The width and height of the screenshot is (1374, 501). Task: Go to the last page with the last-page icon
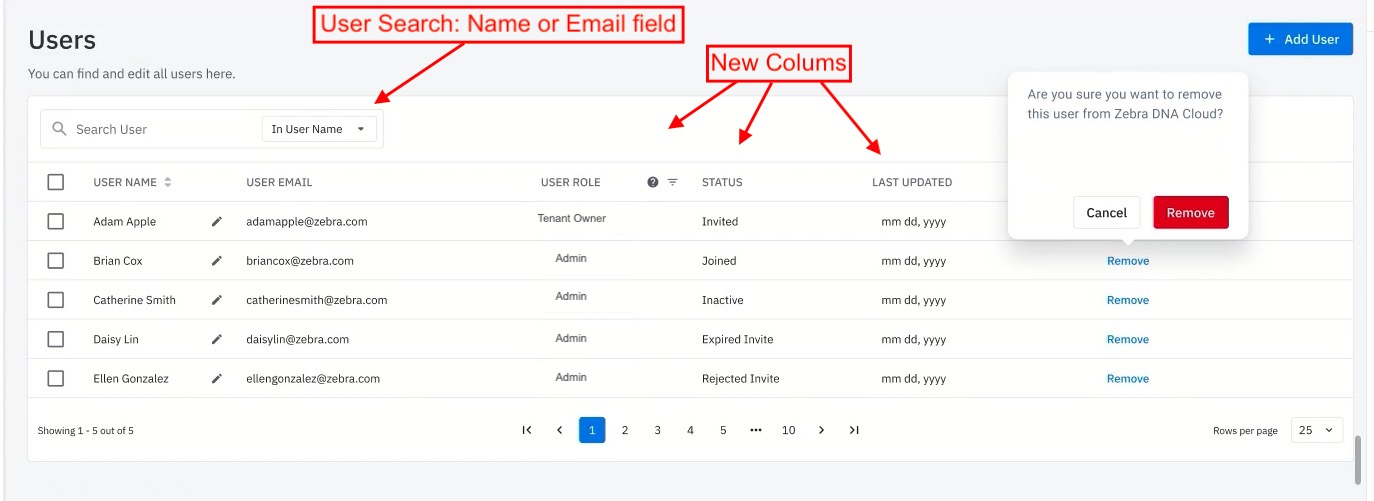click(x=854, y=430)
